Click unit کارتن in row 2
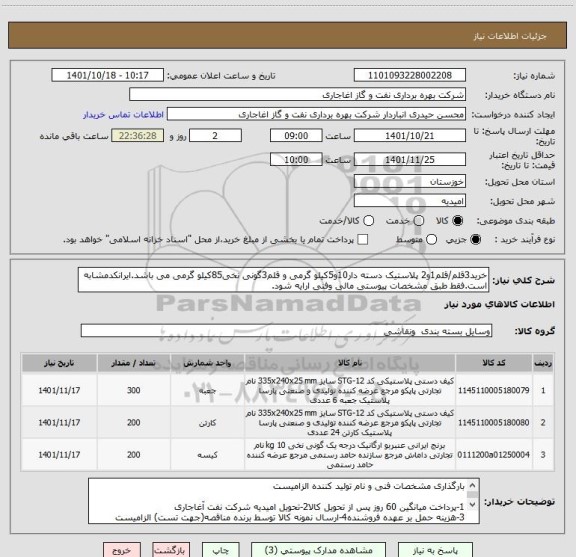 [x=208, y=423]
